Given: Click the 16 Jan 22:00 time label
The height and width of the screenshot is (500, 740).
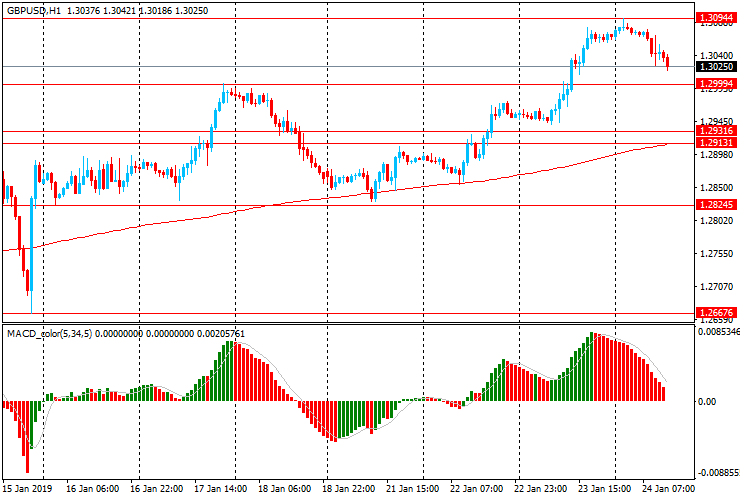Looking at the screenshot, I should [156, 488].
